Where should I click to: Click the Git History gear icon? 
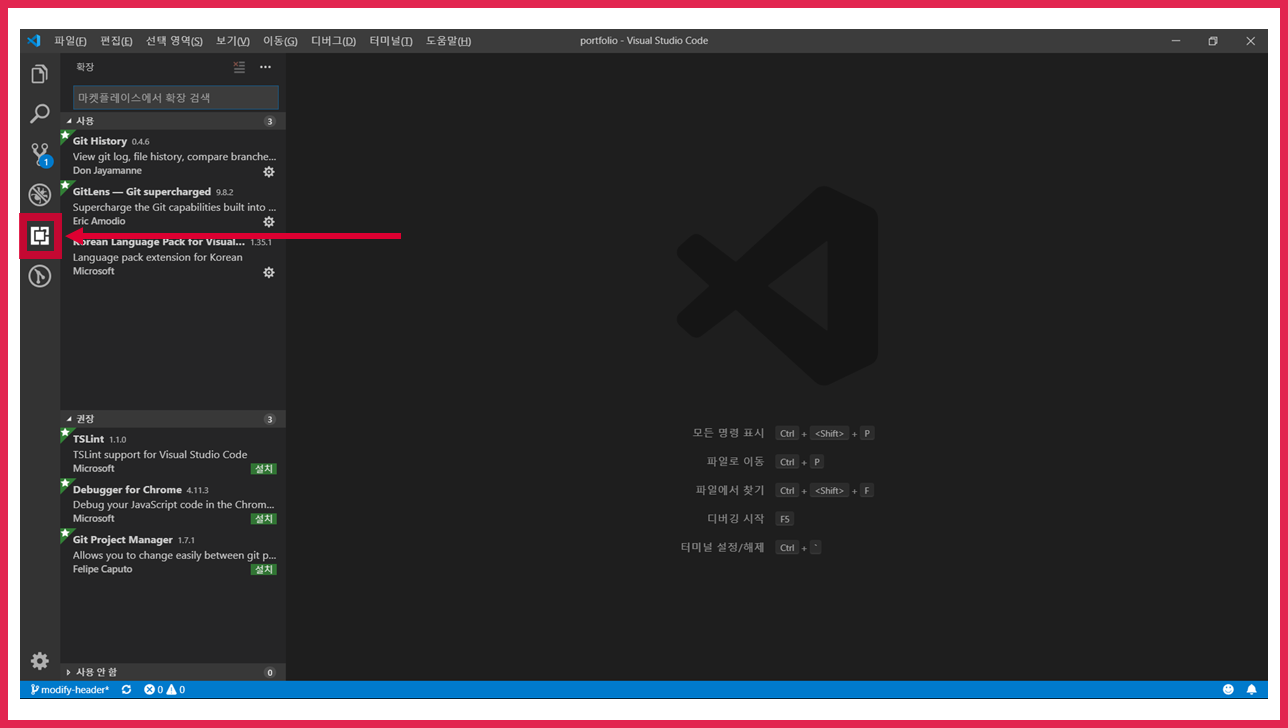(x=268, y=171)
